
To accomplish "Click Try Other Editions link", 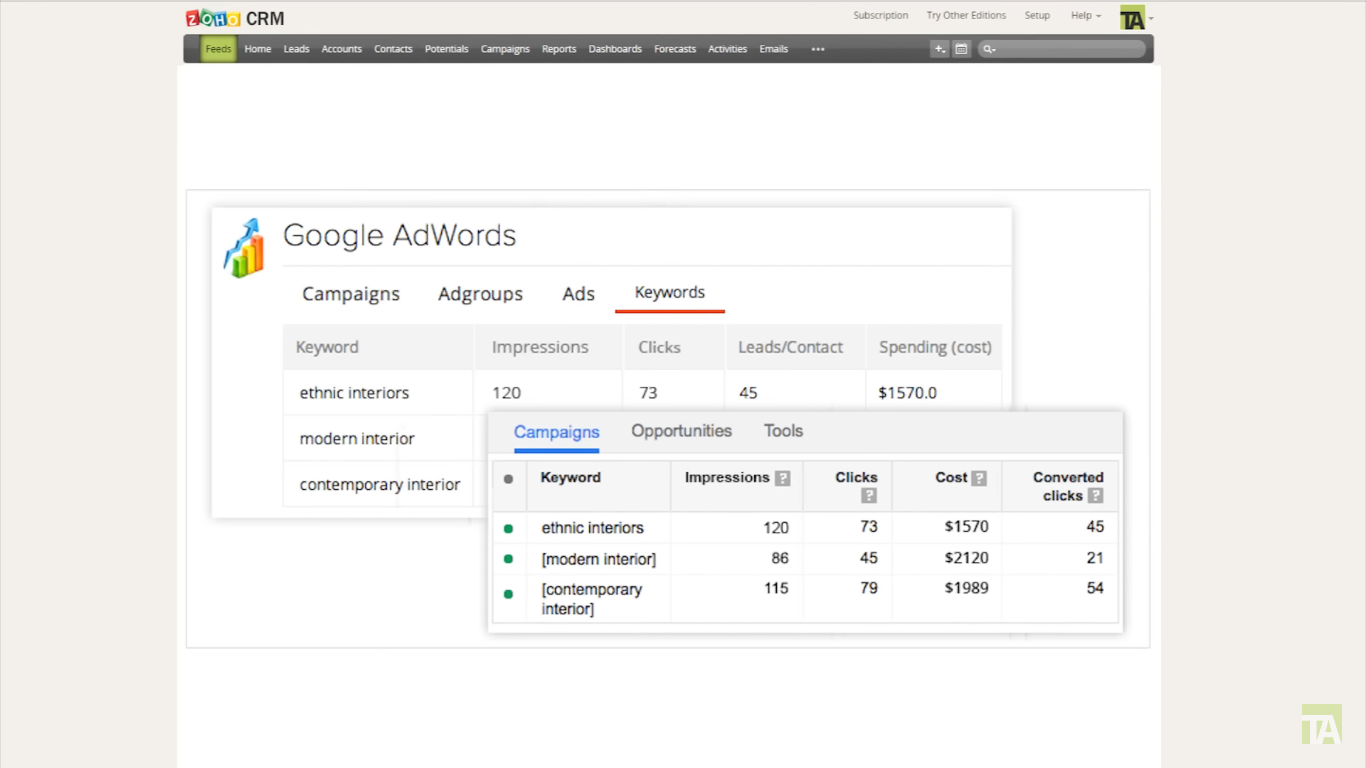I will click(x=966, y=15).
